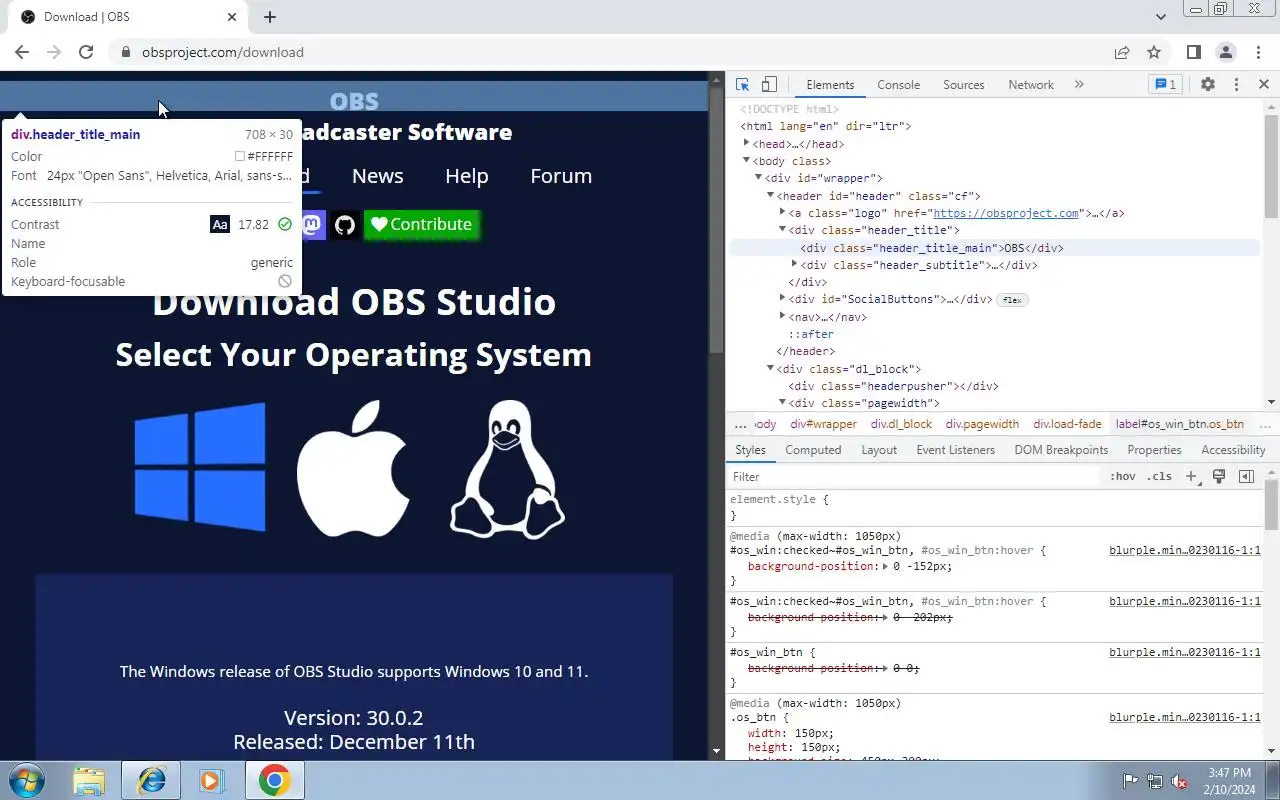This screenshot has height=800, width=1280.
Task: Toggle the .cls element classes panel
Action: (1160, 477)
